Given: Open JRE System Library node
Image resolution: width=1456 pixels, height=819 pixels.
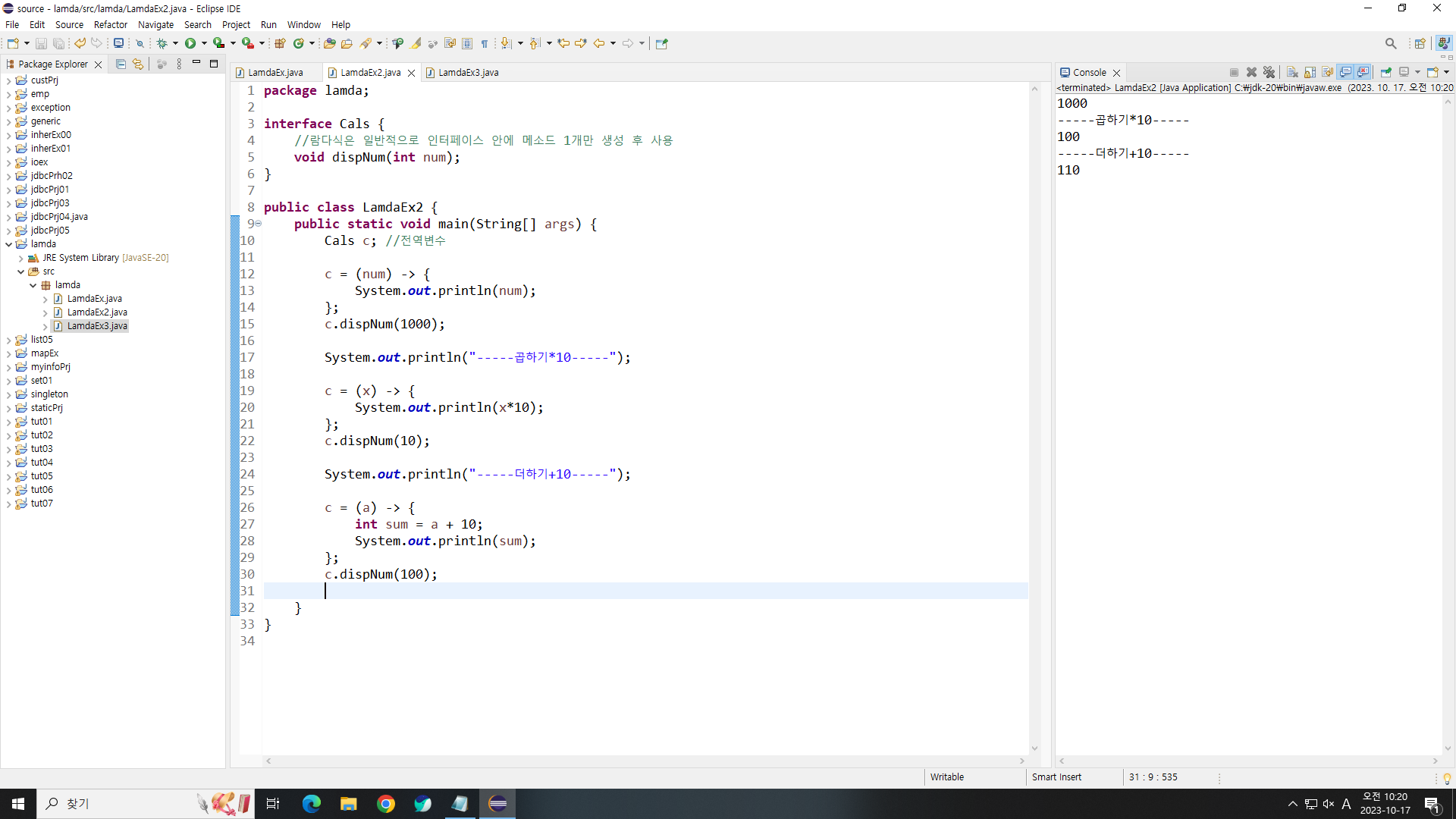Looking at the screenshot, I should (20, 258).
